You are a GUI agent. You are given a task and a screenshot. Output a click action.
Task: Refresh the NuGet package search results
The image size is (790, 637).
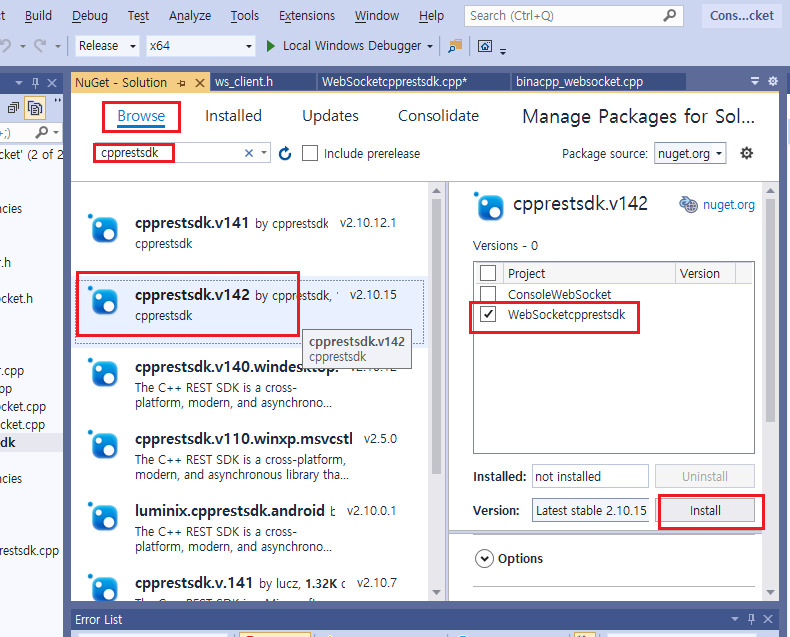point(285,153)
